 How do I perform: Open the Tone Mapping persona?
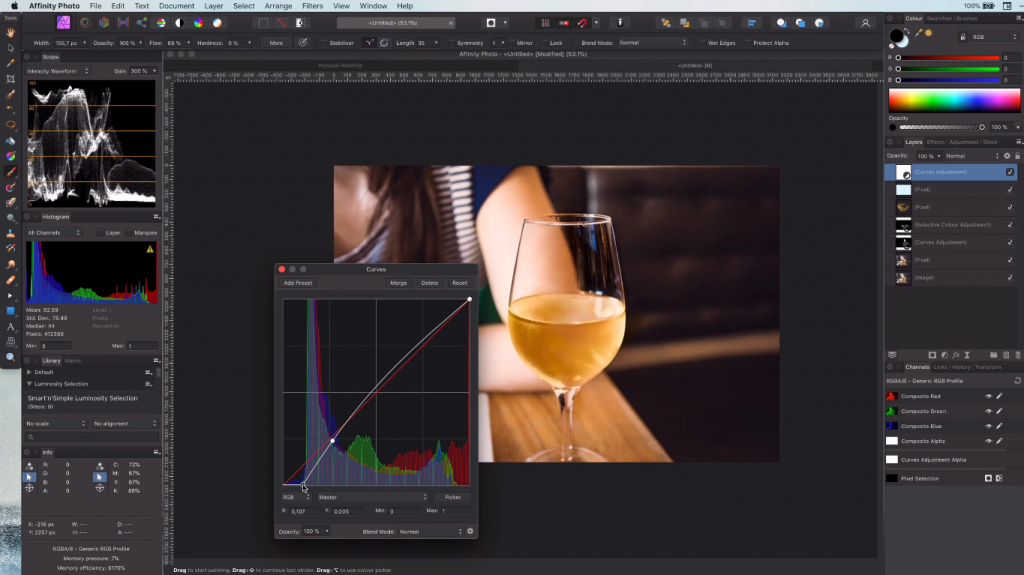point(123,23)
